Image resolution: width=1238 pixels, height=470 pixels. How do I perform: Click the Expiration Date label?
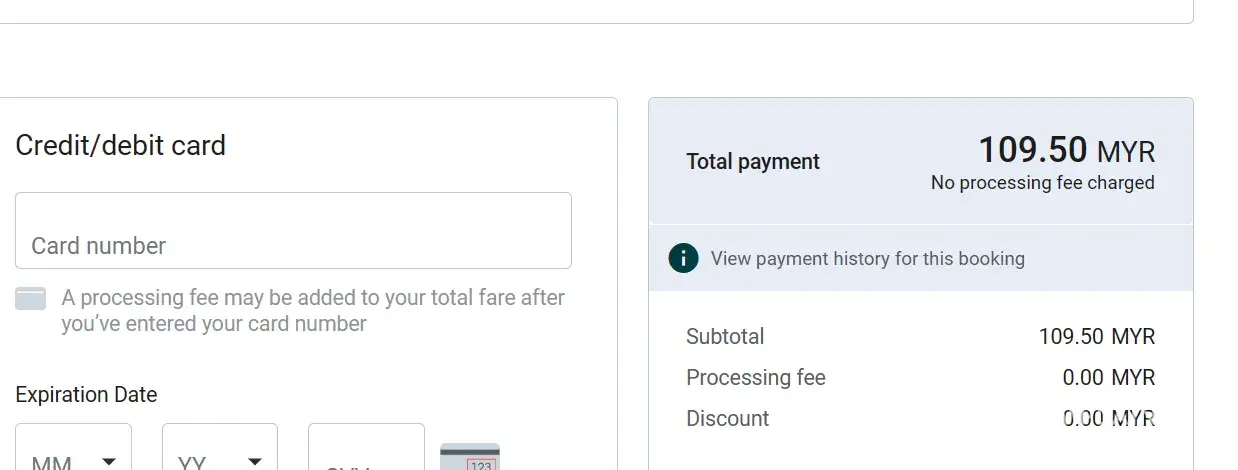coord(86,395)
